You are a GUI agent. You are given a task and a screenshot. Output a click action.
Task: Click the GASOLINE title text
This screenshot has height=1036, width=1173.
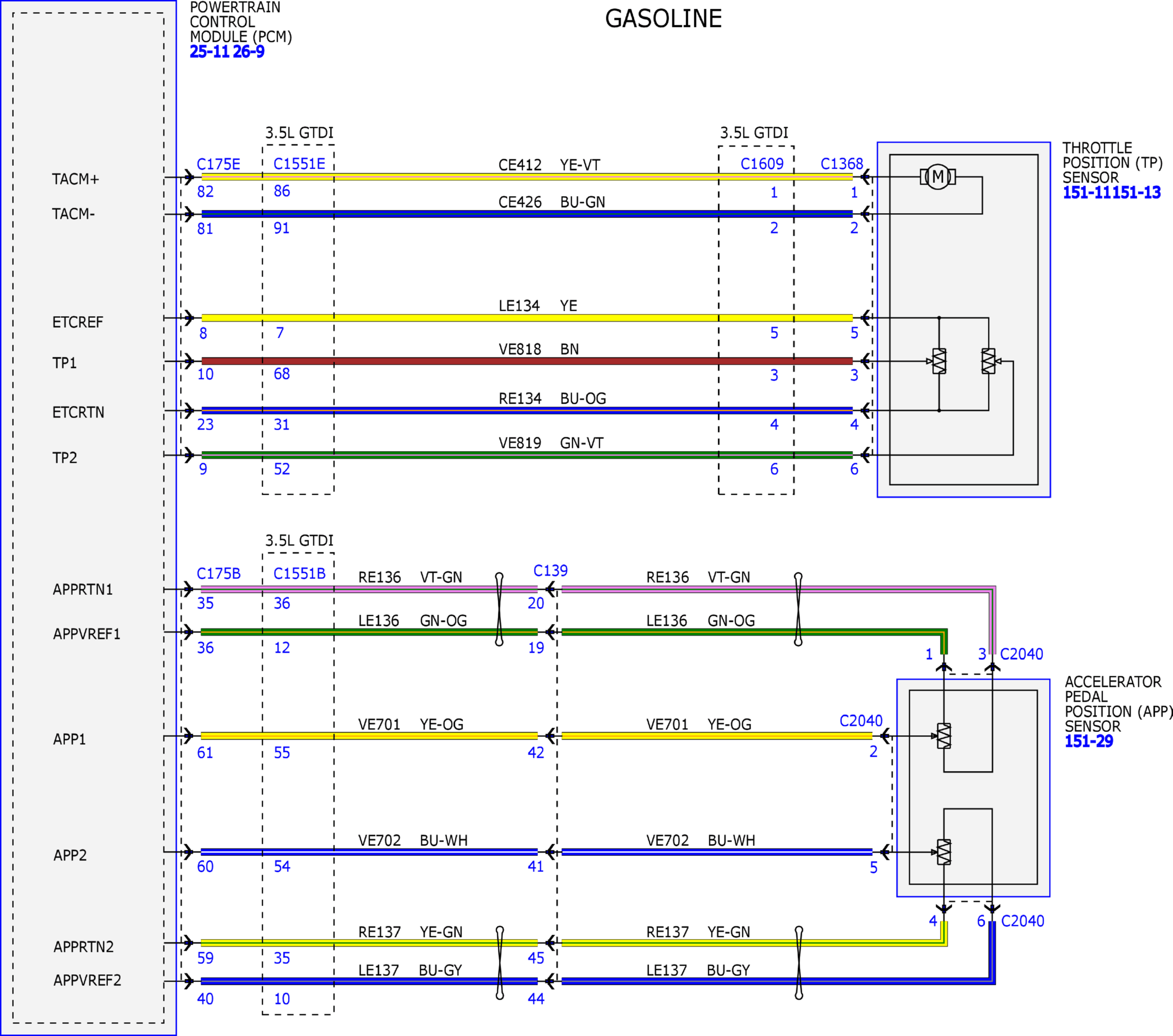point(663,18)
